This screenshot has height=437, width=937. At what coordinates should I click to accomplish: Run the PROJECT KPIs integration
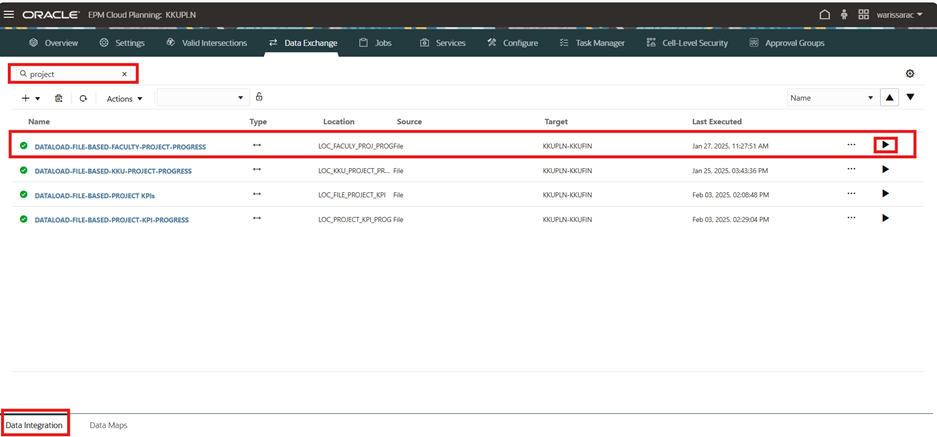pos(886,193)
